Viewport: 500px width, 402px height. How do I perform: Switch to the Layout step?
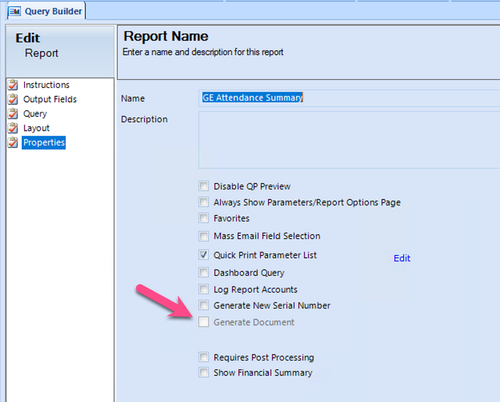pos(36,128)
